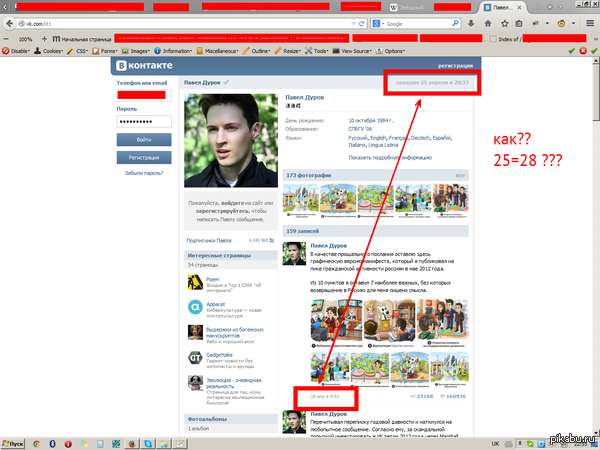Image resolution: width=600 pixels, height=450 pixels.
Task: Open the Start (Пуск) button
Action: click(x=13, y=444)
